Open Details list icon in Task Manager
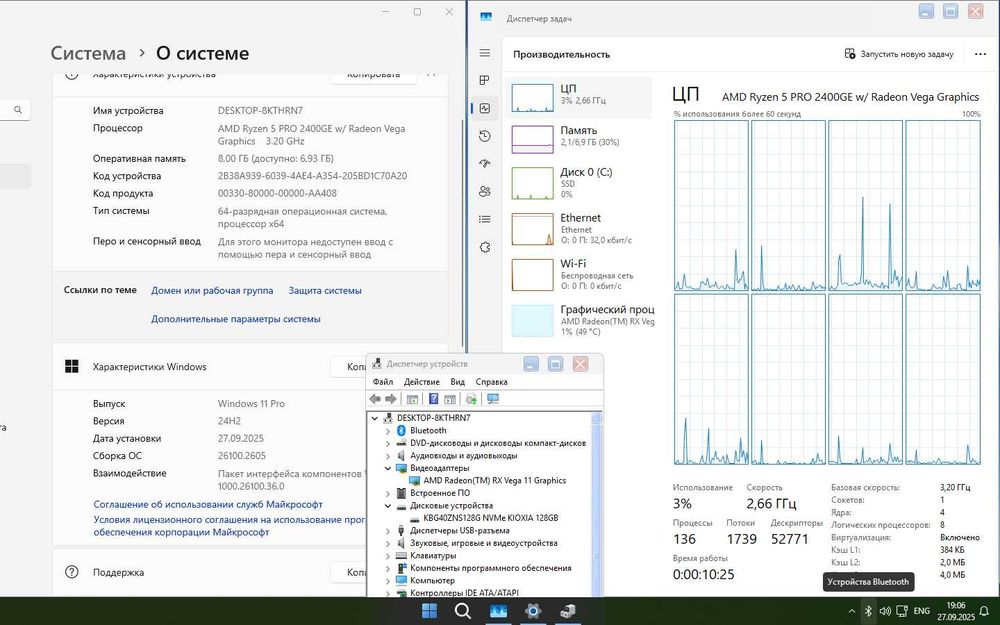 (x=485, y=219)
